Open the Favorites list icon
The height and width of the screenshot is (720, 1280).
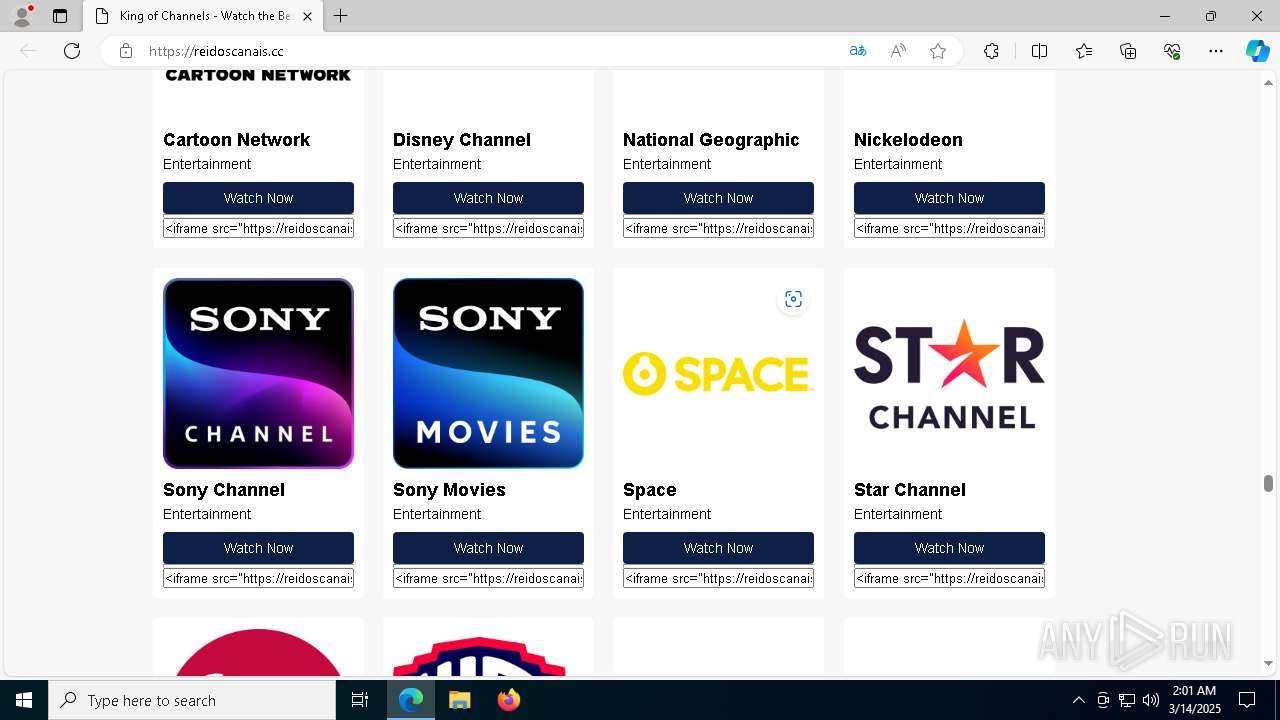click(x=1084, y=51)
